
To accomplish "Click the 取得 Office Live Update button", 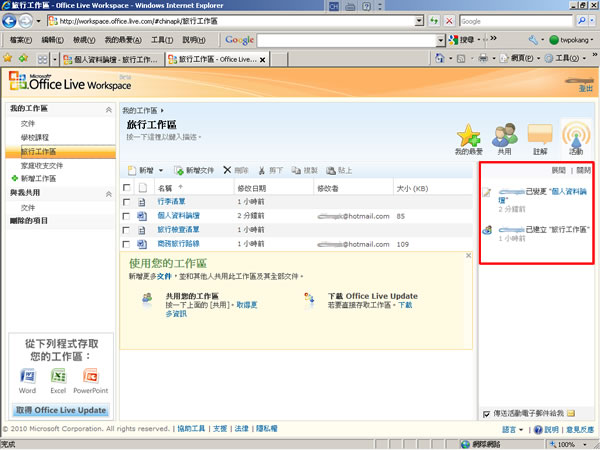I will click(61, 410).
